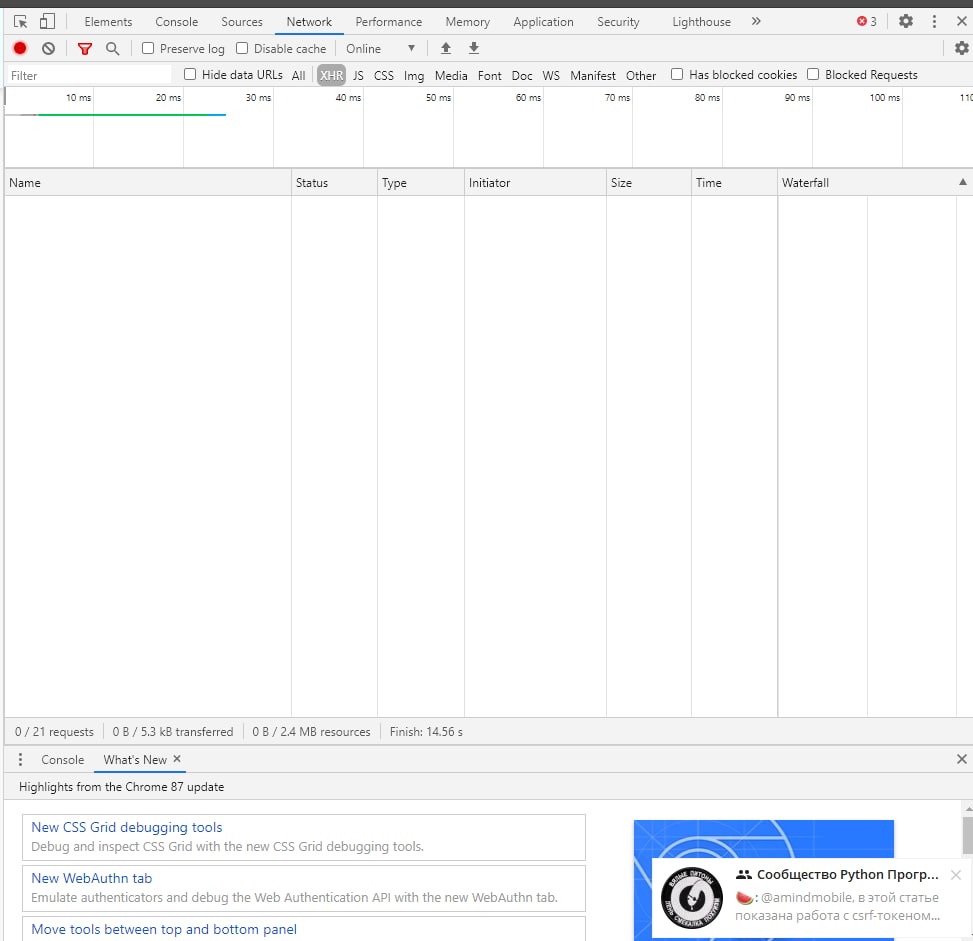The width and height of the screenshot is (973, 941).
Task: Tick the Hide data URLs checkbox
Action: [190, 74]
